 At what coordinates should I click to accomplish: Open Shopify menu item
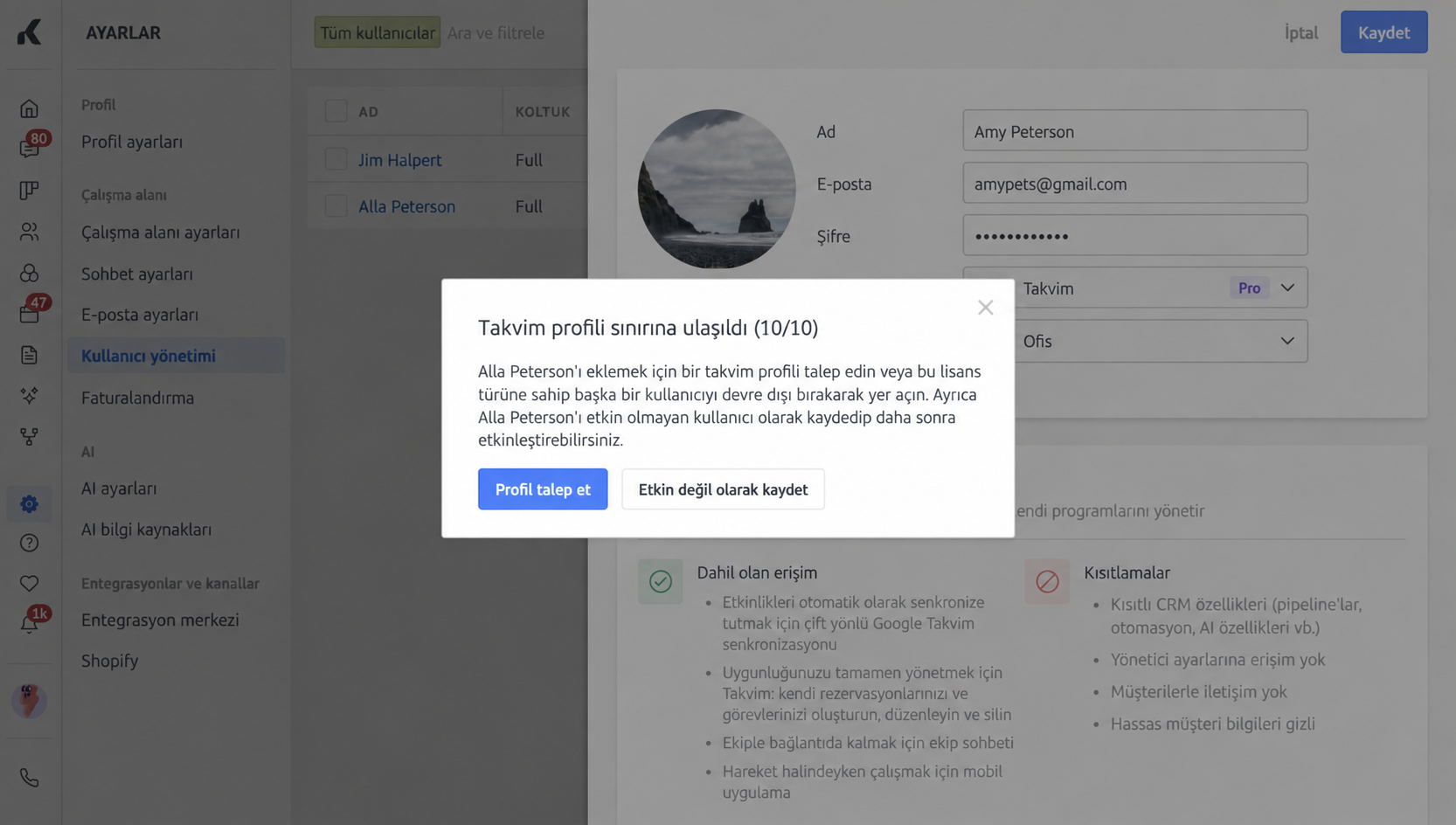click(x=109, y=661)
